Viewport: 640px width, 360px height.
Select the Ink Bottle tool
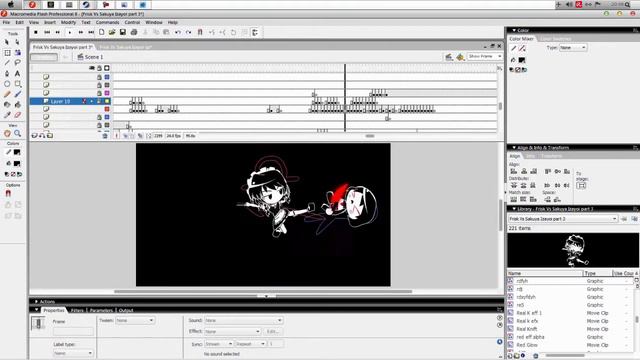(x=7, y=104)
